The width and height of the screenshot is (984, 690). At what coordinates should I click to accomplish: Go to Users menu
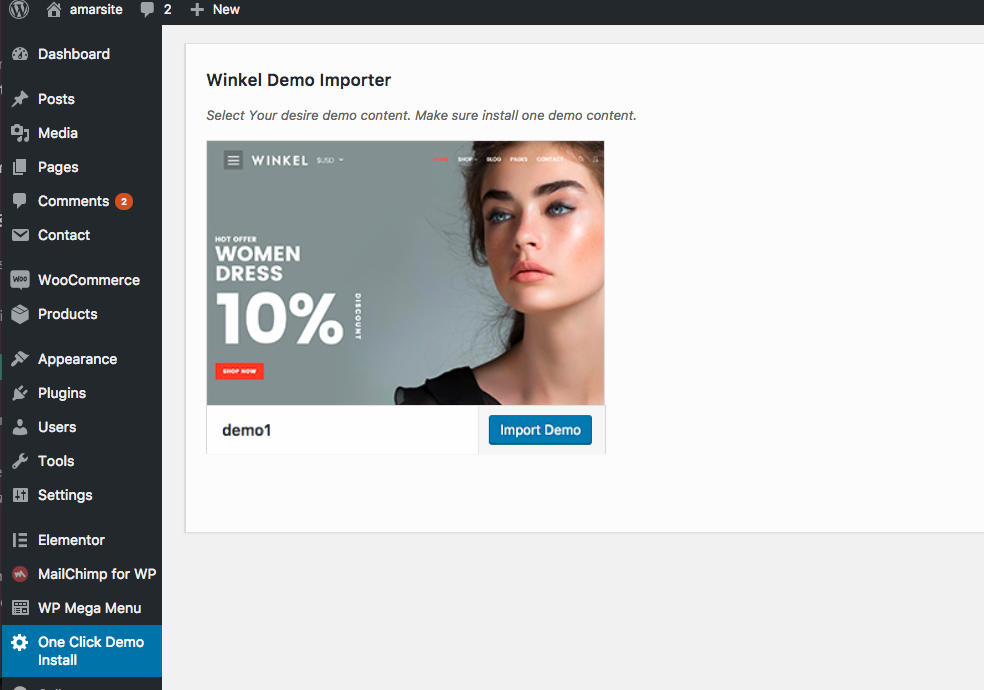[x=57, y=427]
